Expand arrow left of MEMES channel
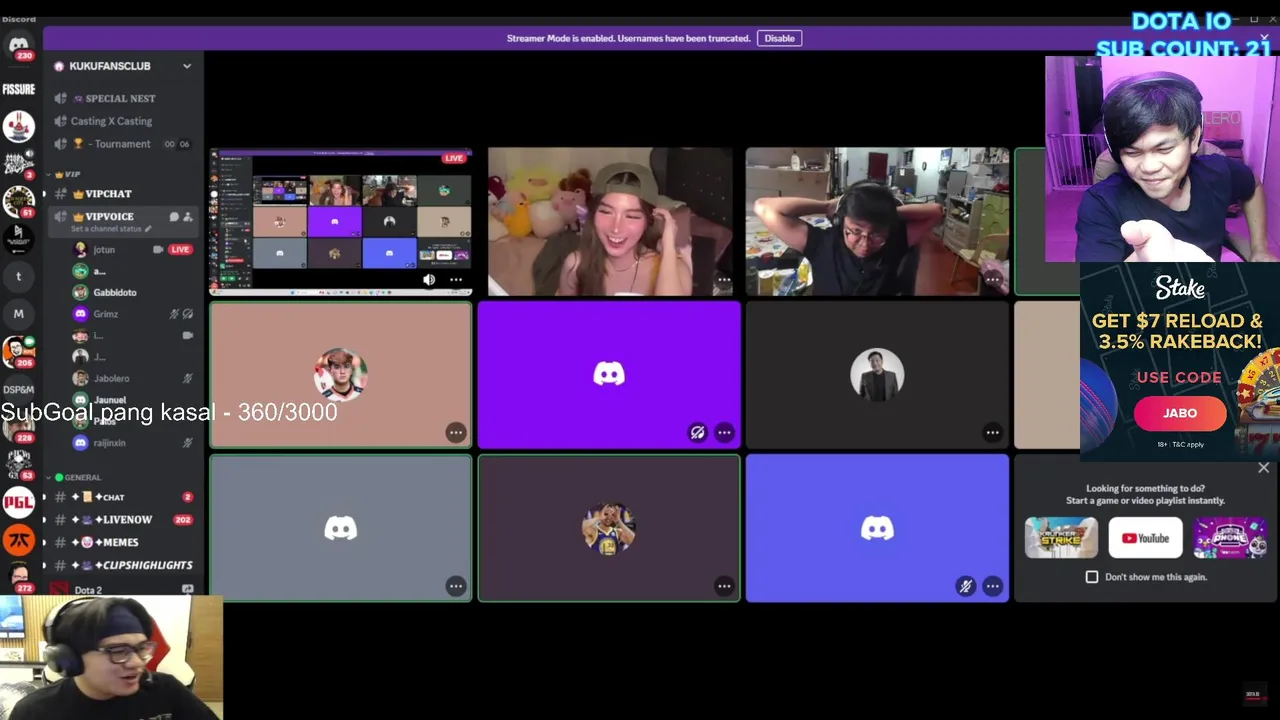 point(43,543)
